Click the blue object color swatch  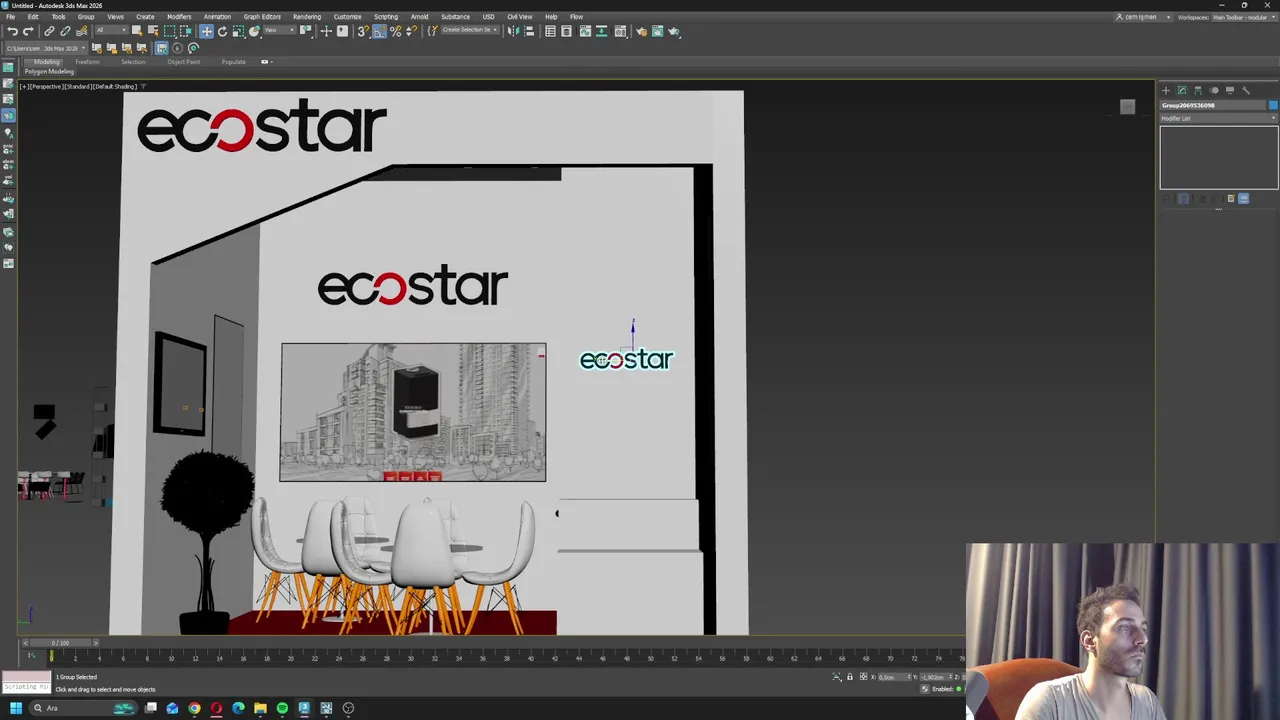(1273, 105)
